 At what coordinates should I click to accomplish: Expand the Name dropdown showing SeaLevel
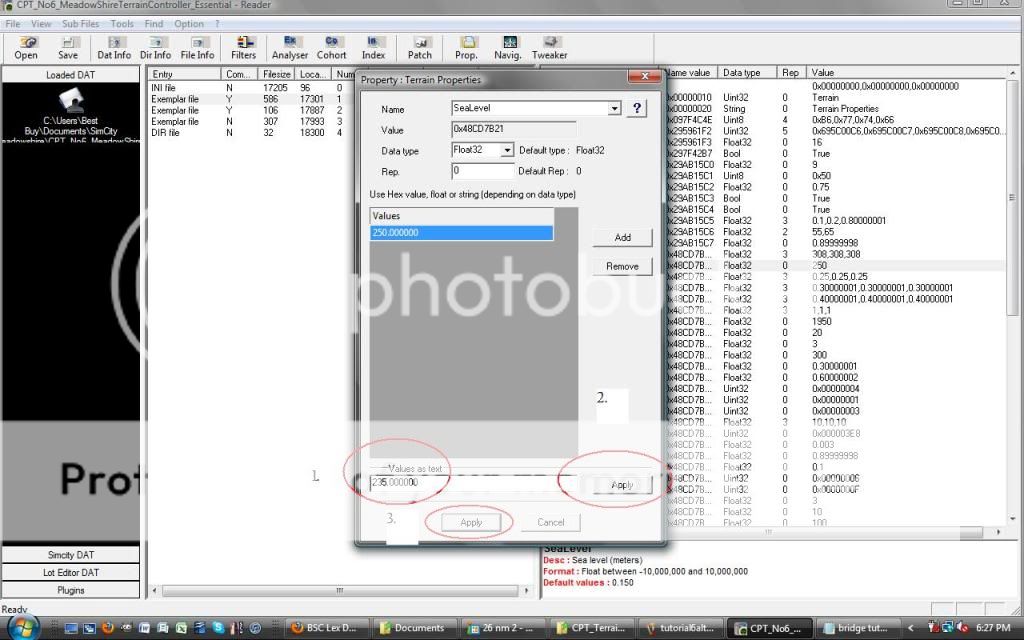[614, 108]
